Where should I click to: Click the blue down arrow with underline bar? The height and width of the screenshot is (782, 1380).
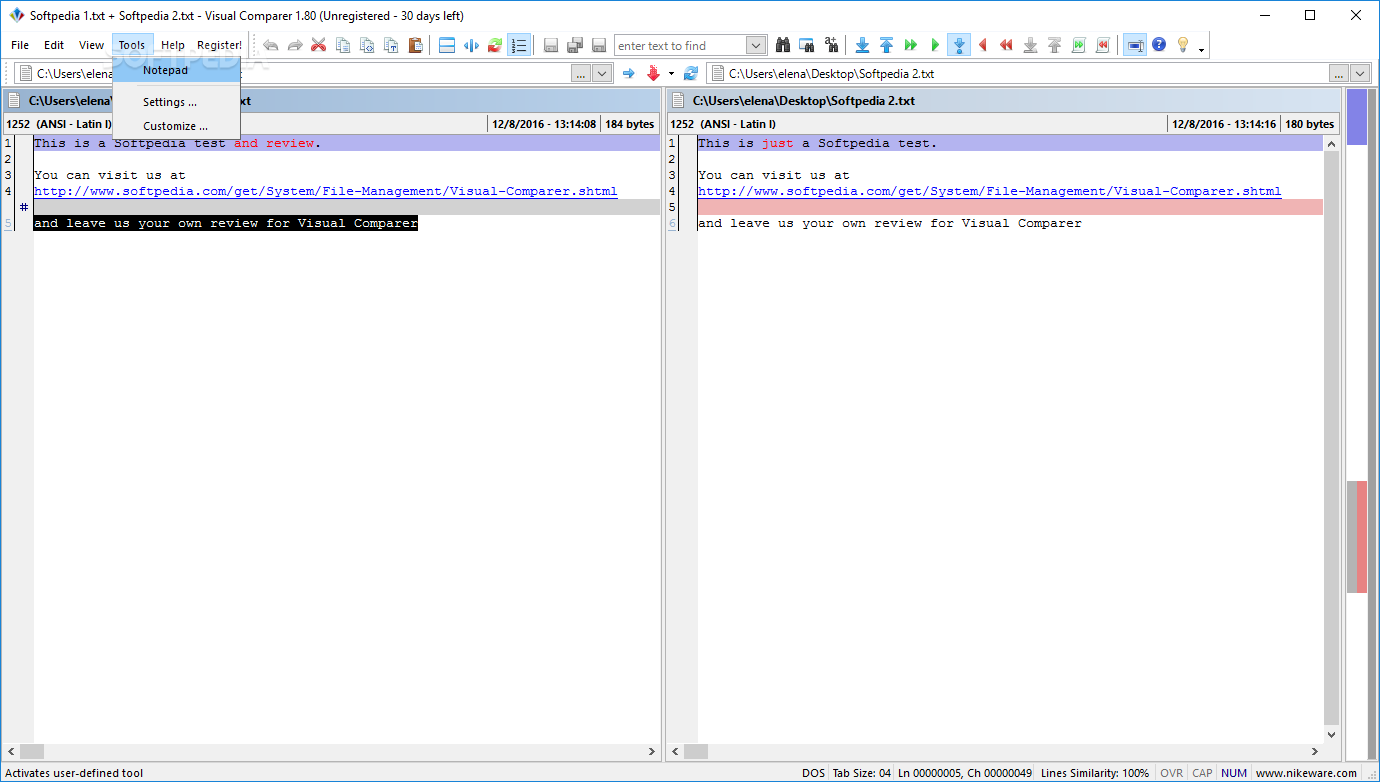pos(862,45)
